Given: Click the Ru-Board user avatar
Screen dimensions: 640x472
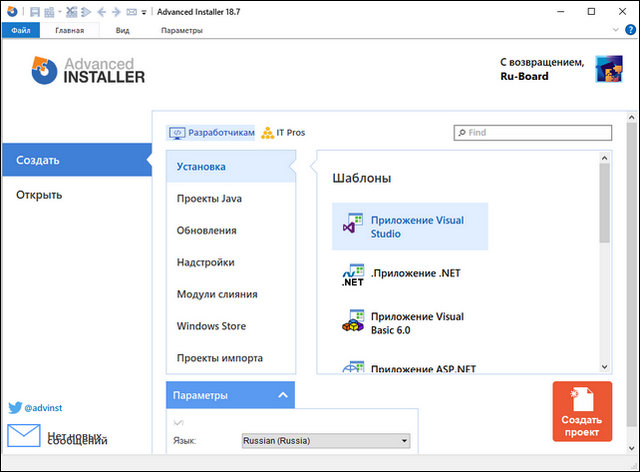Looking at the screenshot, I should (608, 69).
